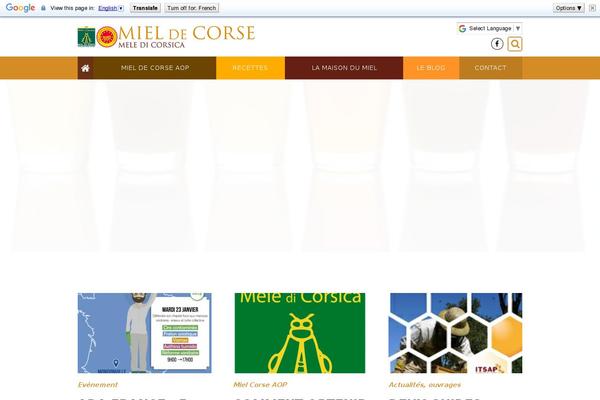The image size is (600, 400).
Task: Click the ouvrages category link
Action: tap(445, 385)
